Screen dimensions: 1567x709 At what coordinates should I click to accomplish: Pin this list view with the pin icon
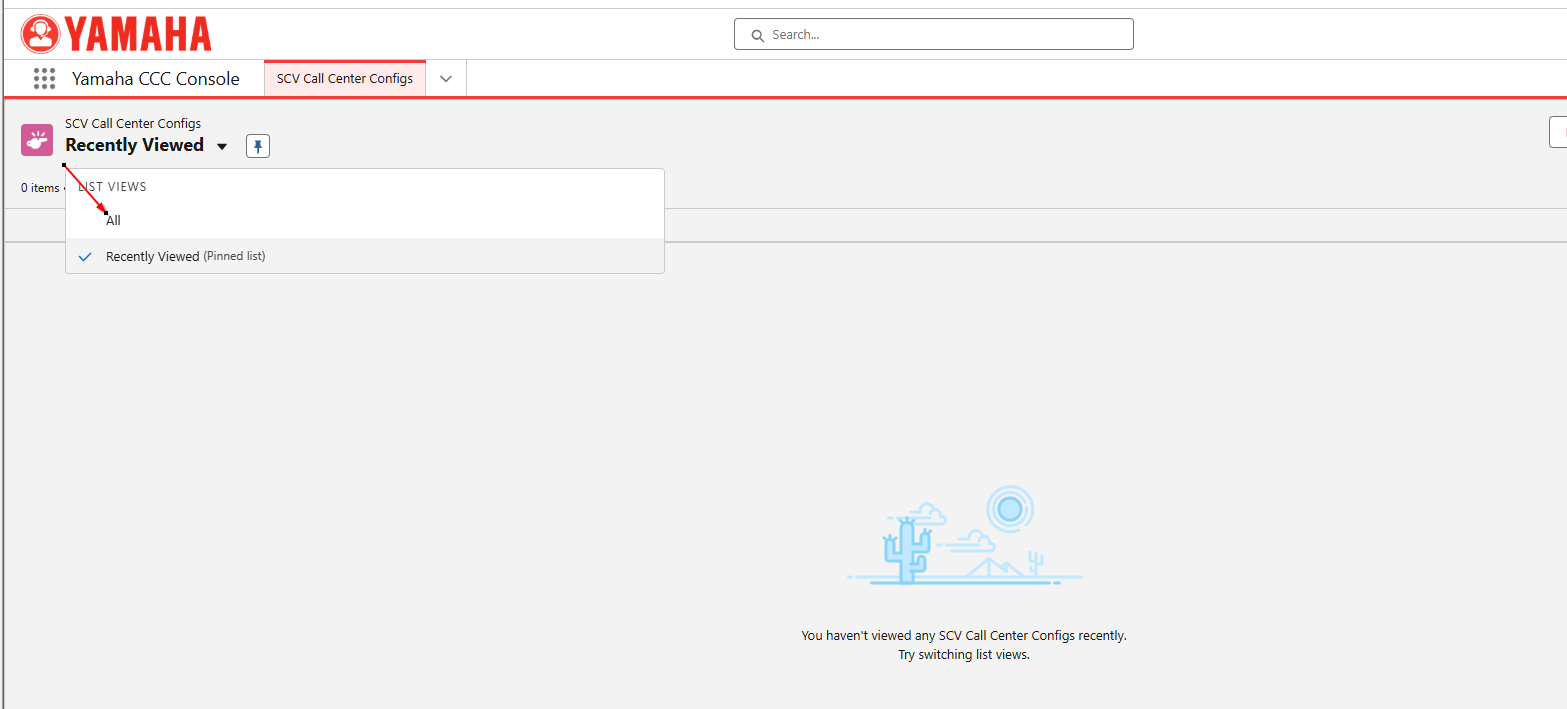pos(258,147)
